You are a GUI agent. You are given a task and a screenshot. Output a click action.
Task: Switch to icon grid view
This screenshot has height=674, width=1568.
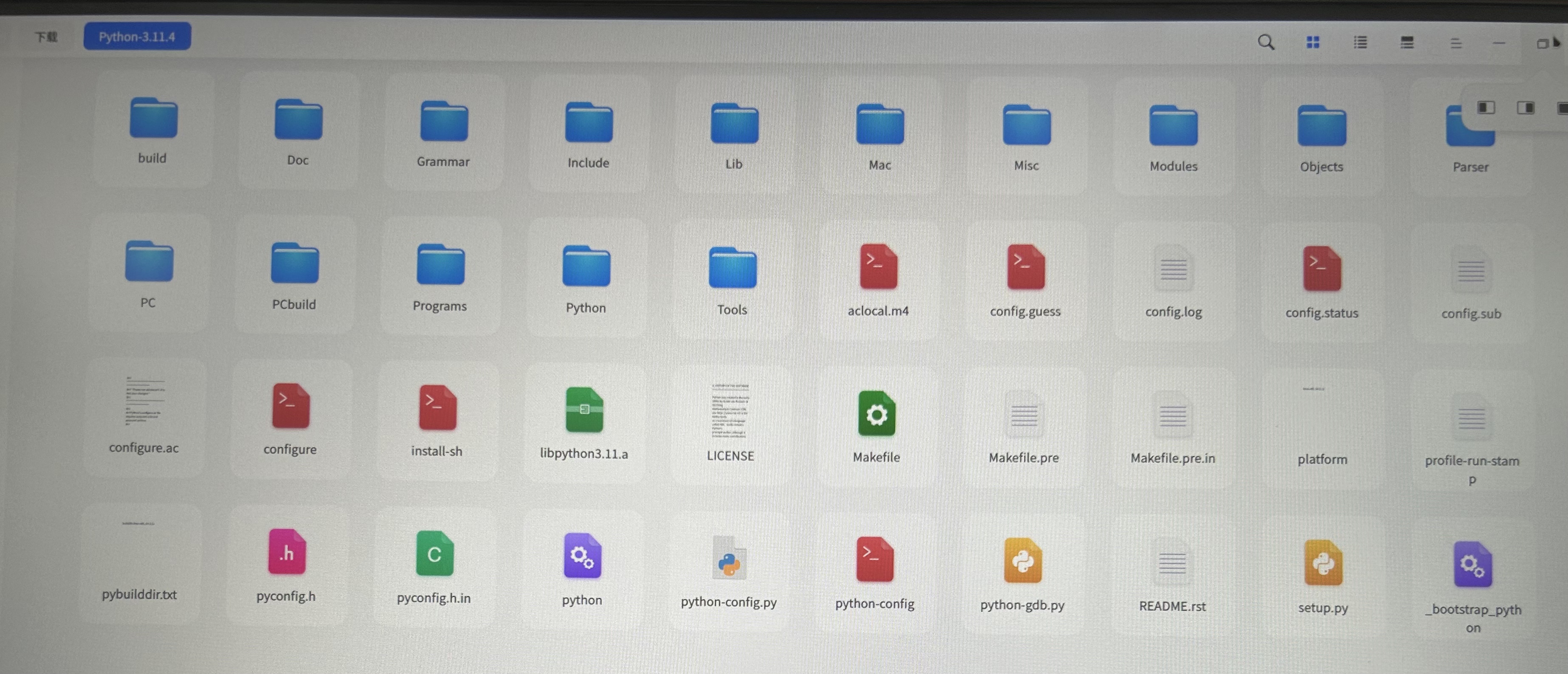(x=1313, y=42)
